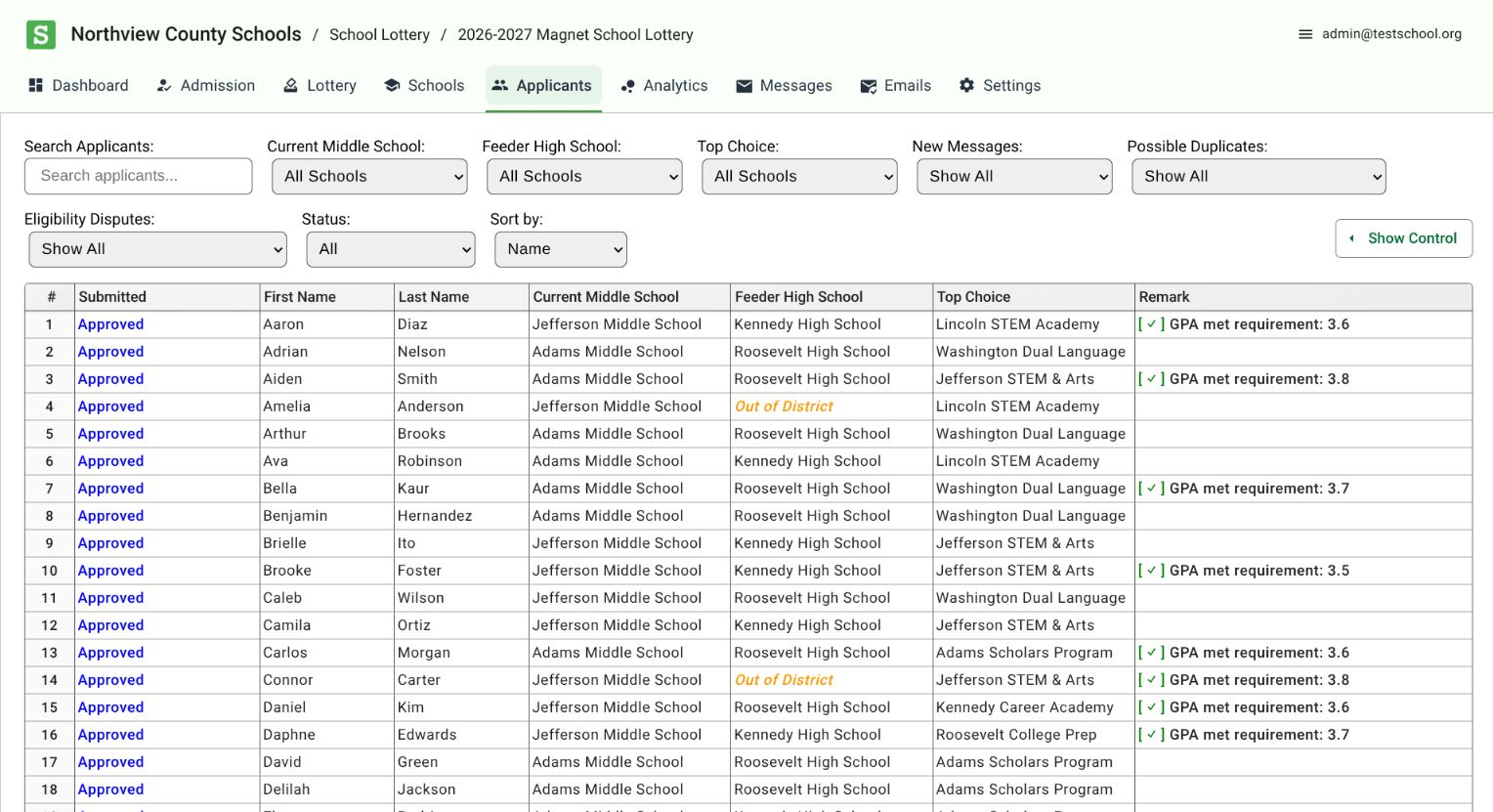Click Roosevelt College Prep cell
Image resolution: width=1493 pixels, height=812 pixels.
pos(1033,735)
